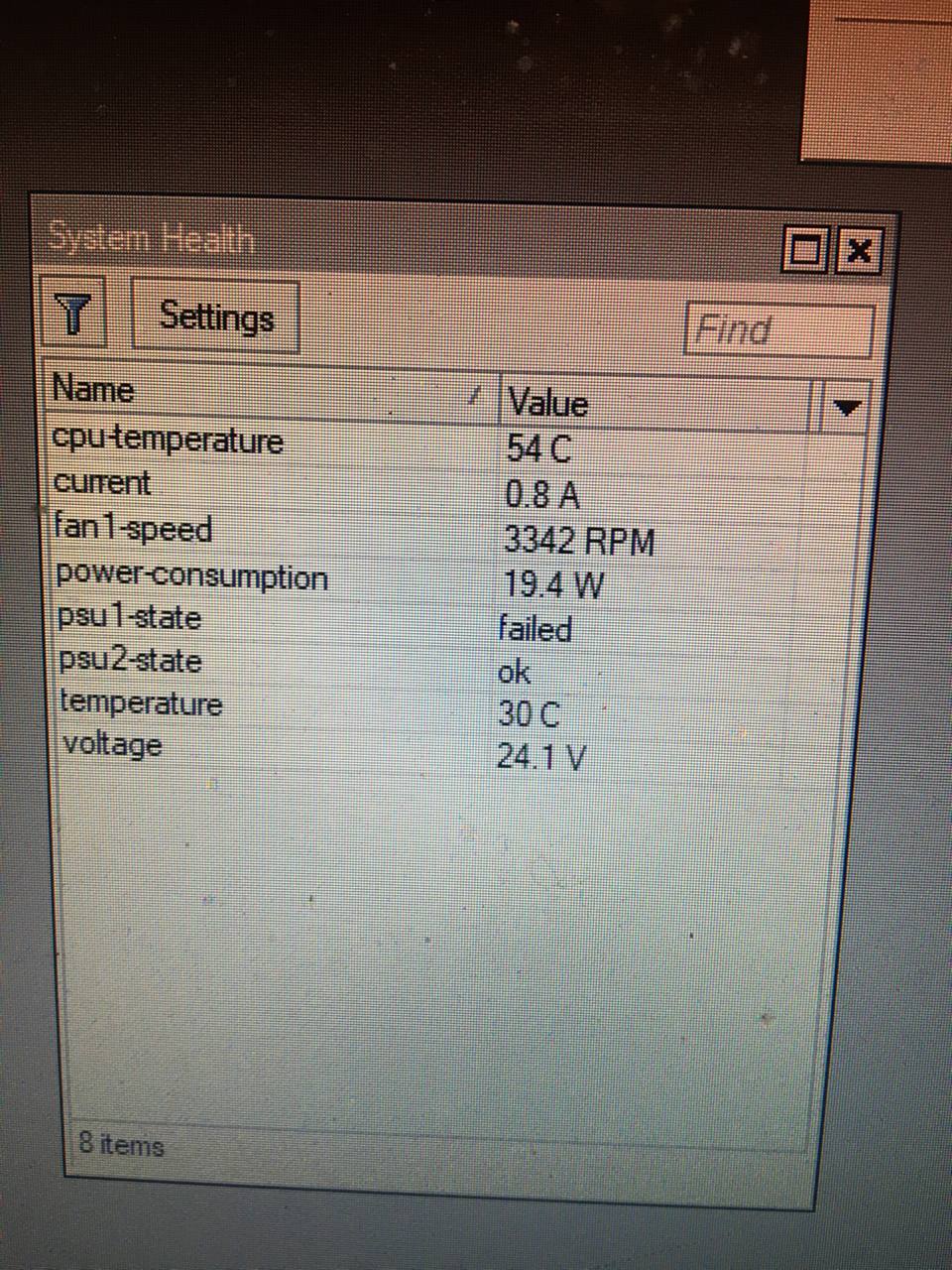Click the failed status value
952x1270 pixels.
point(535,629)
